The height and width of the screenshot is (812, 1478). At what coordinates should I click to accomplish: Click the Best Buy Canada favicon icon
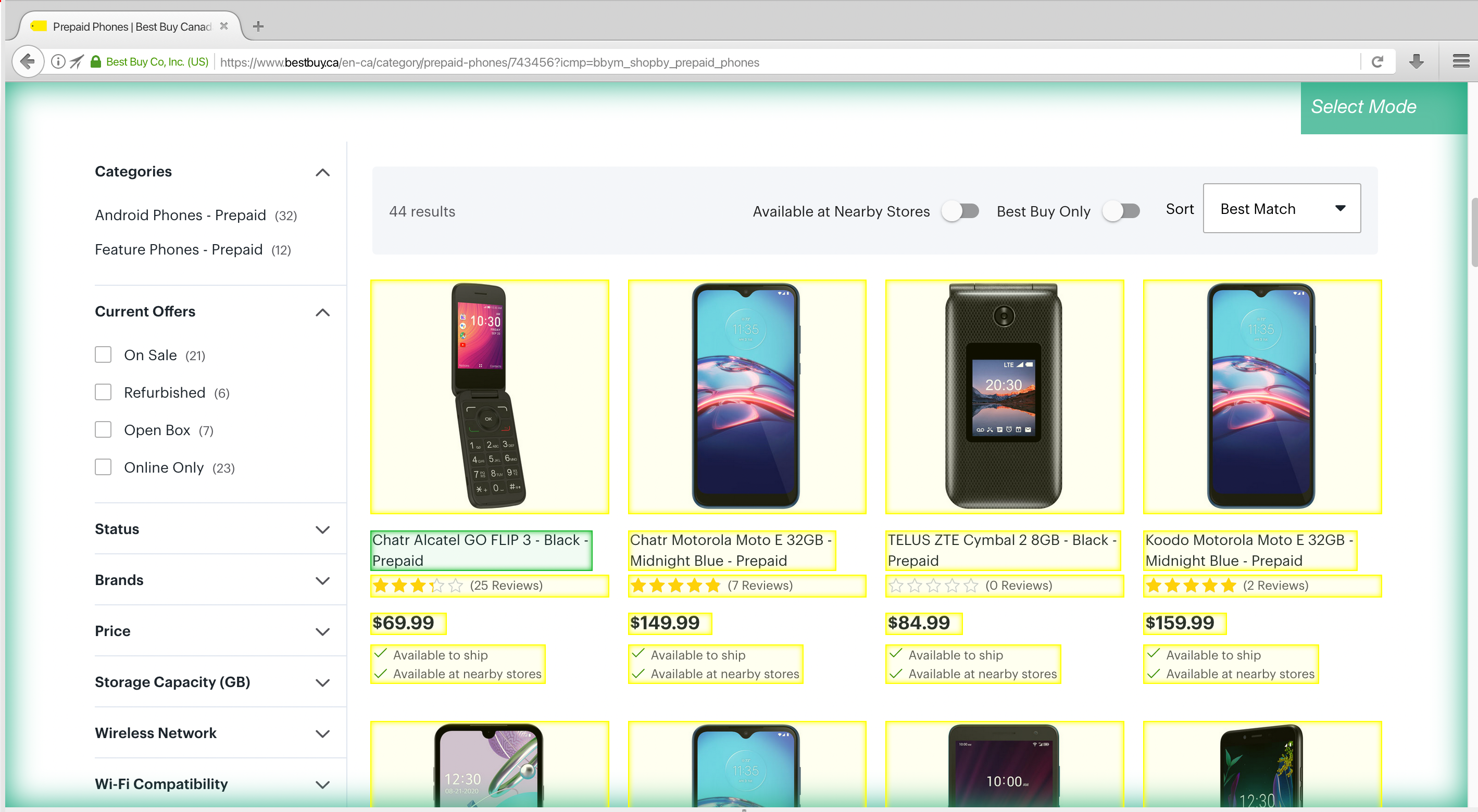[37, 26]
